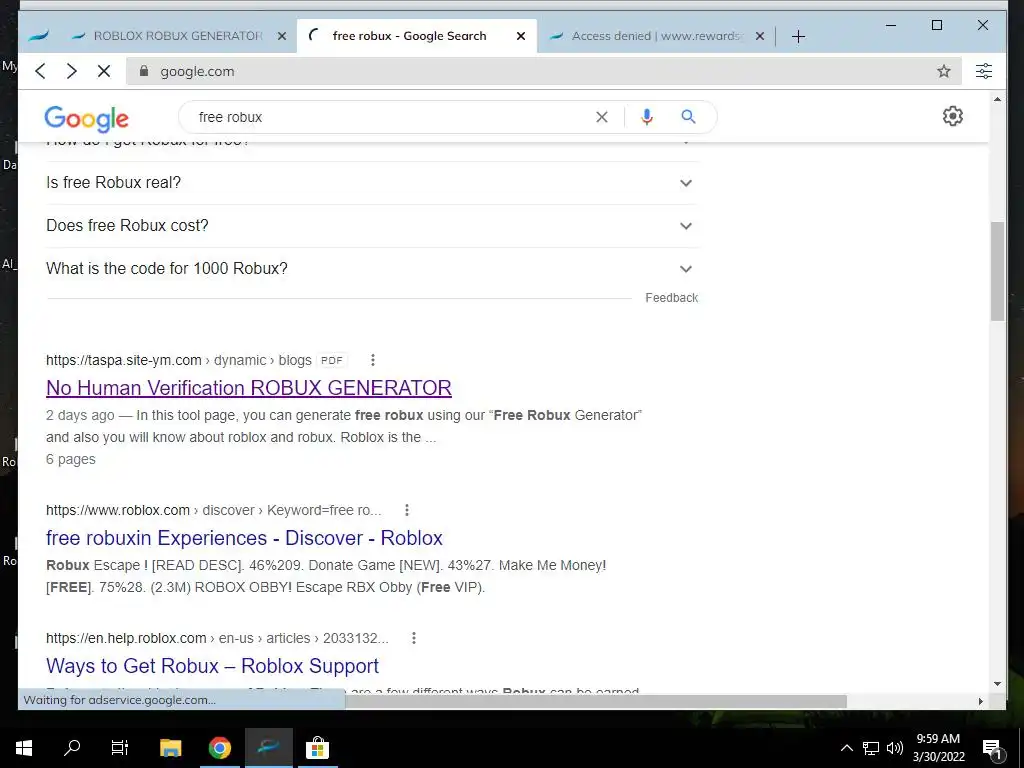Click the padlock site info icon
This screenshot has height=768, width=1024.
click(144, 71)
